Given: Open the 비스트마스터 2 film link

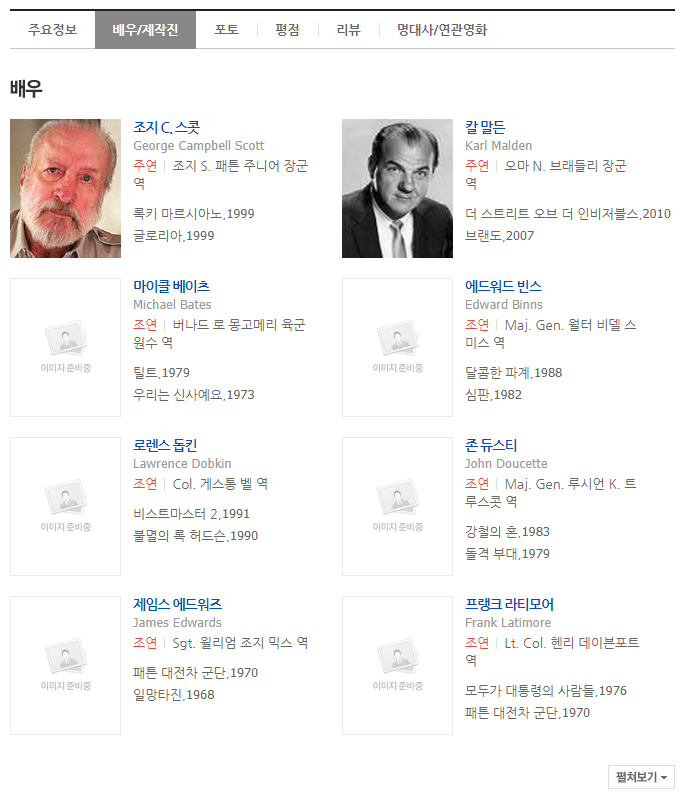Looking at the screenshot, I should click(177, 513).
